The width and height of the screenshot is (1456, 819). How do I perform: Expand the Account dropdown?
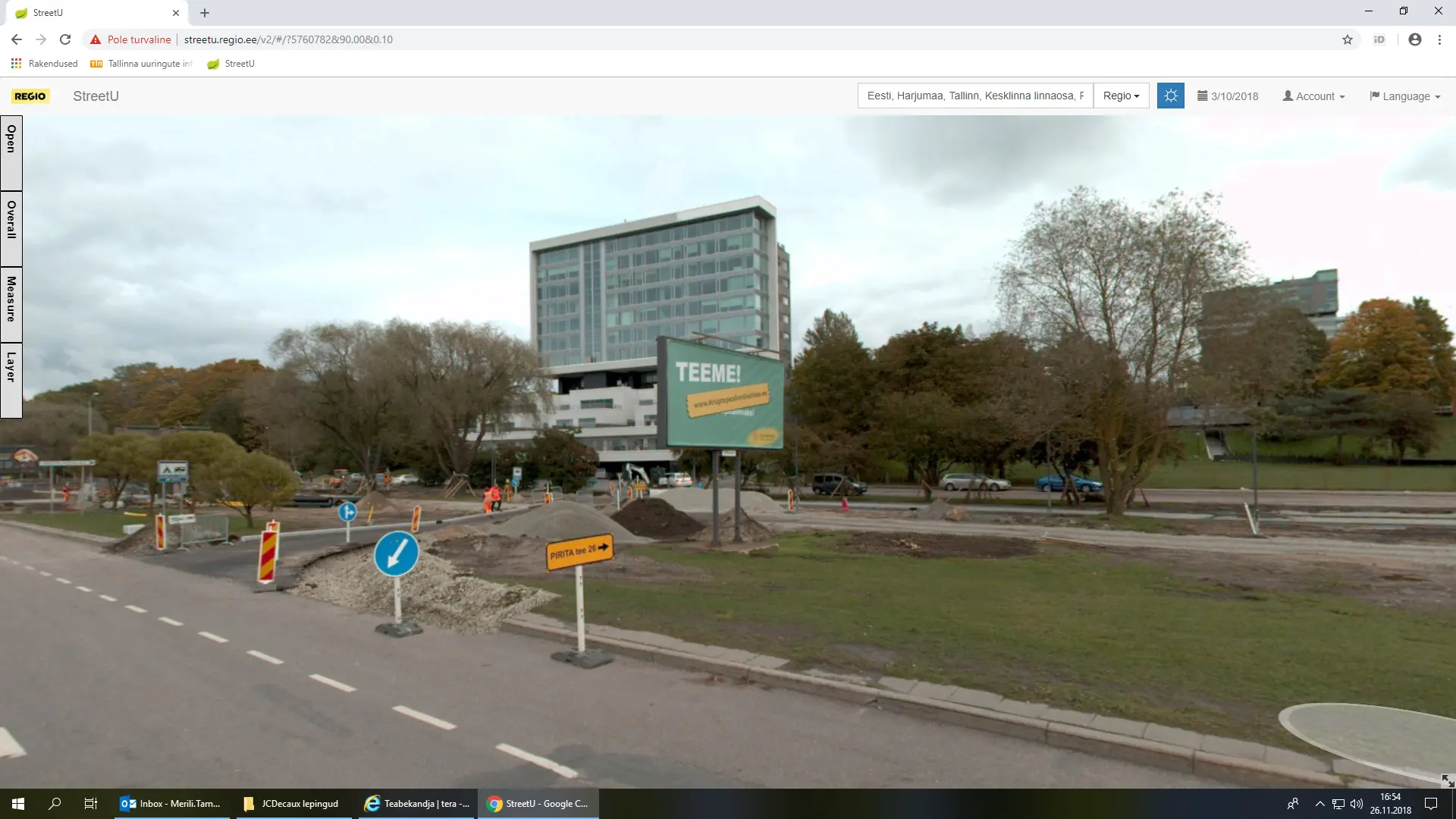pos(1313,96)
